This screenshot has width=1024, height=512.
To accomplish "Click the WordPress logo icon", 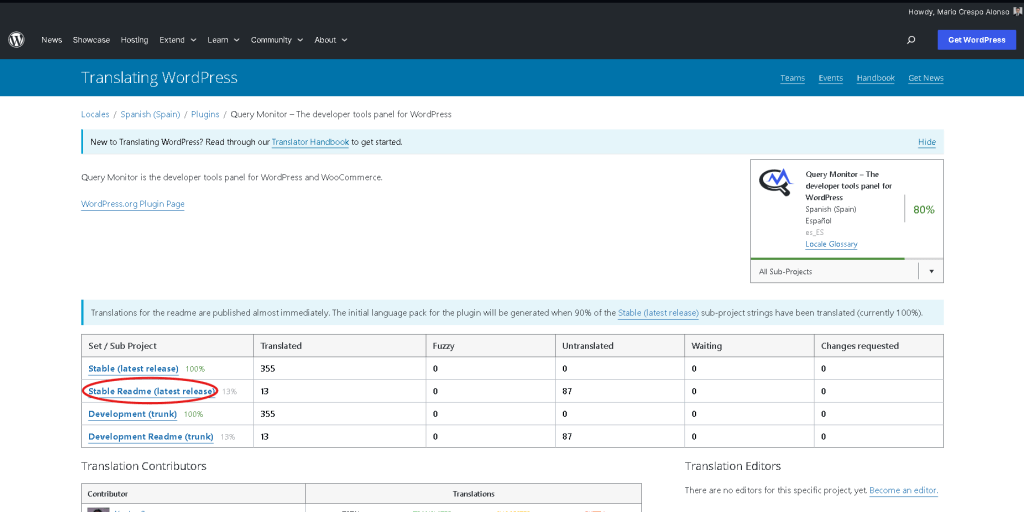I will pos(16,40).
